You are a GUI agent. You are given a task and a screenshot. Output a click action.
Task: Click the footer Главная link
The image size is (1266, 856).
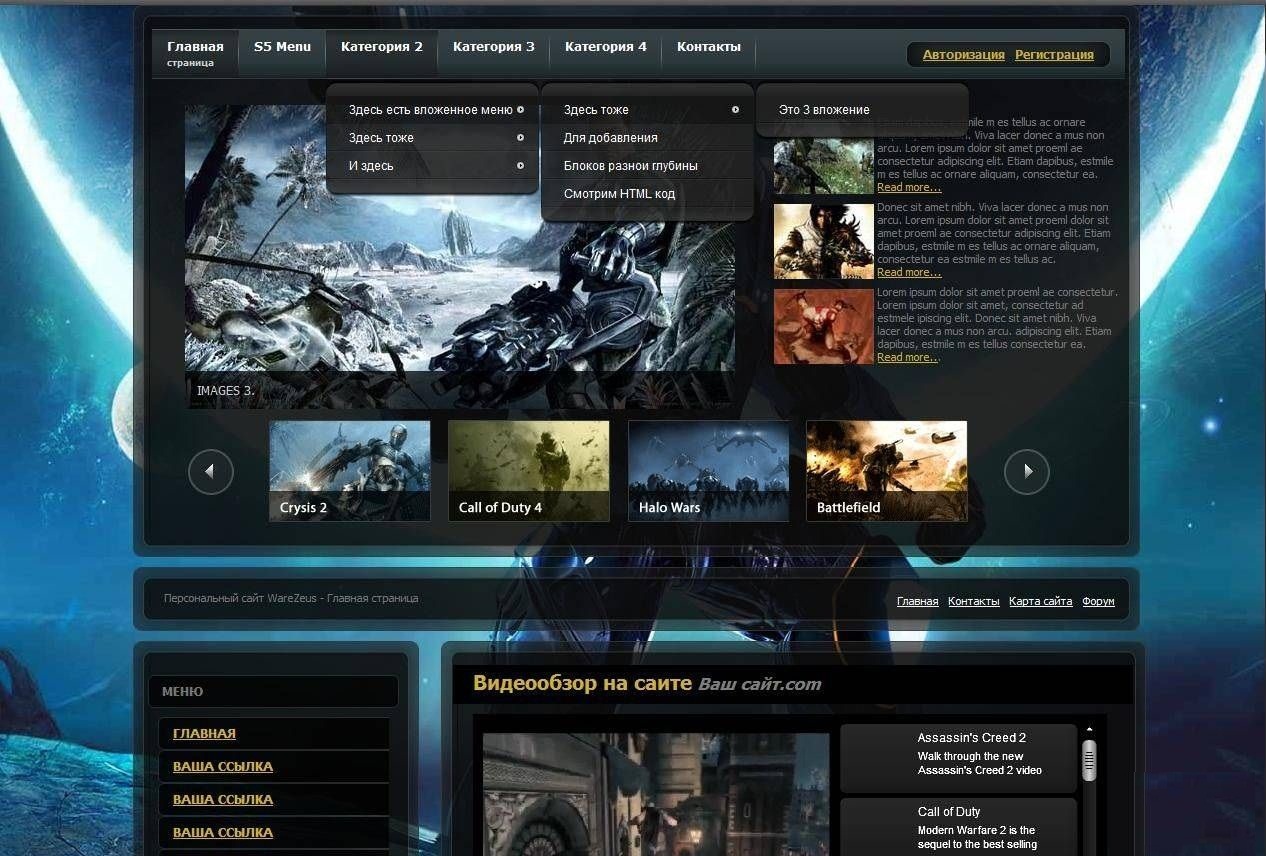click(917, 601)
